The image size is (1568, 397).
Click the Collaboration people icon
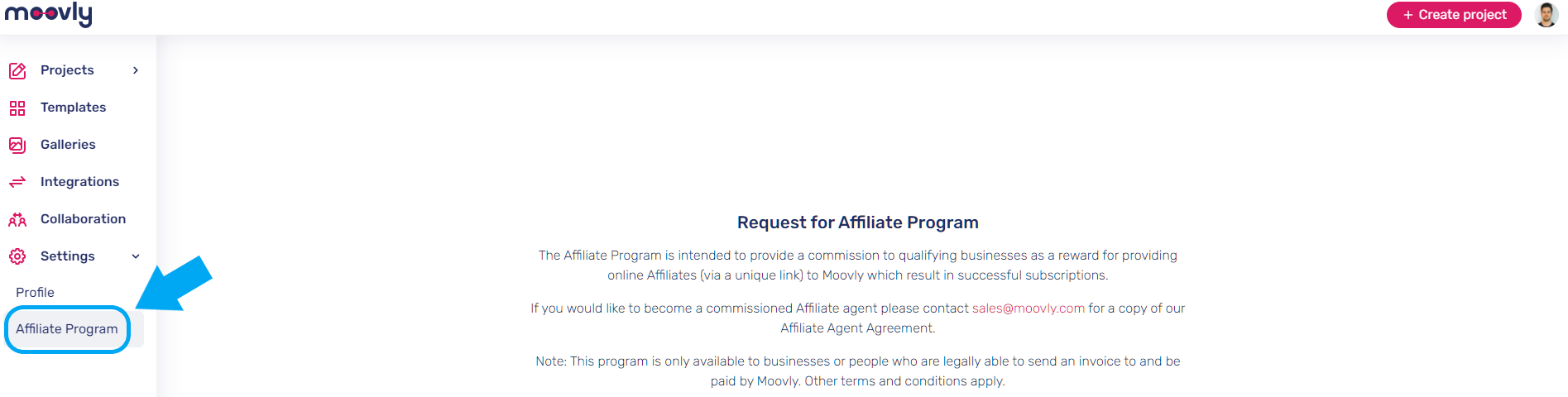[x=17, y=219]
